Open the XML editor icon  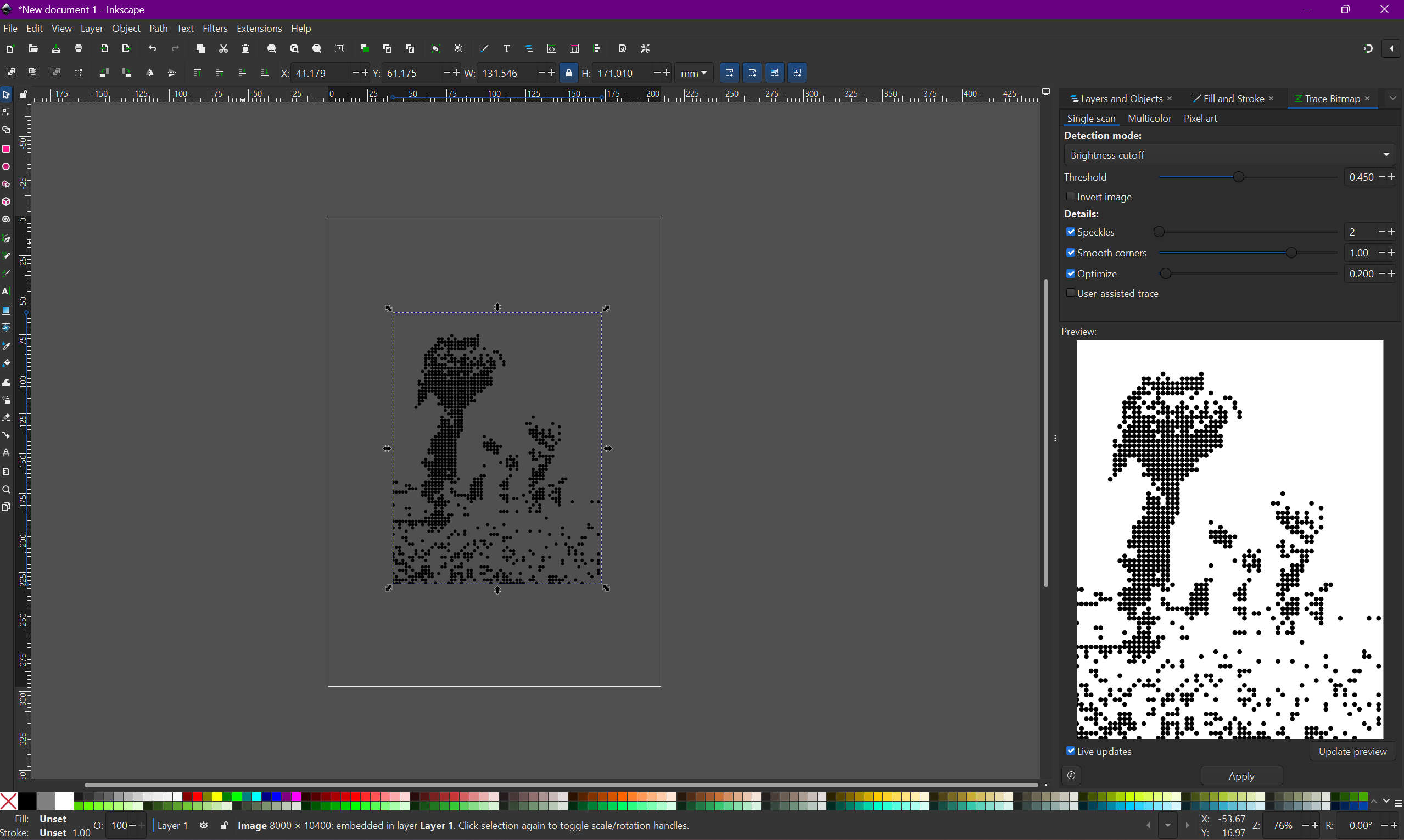pos(552,49)
